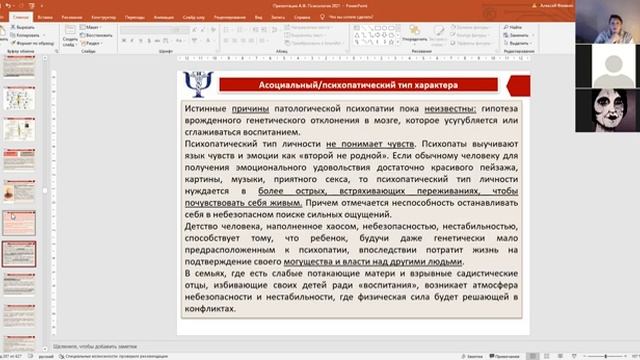Toggle underline formatting in font group
This screenshot has height=360, width=640.
(140, 41)
